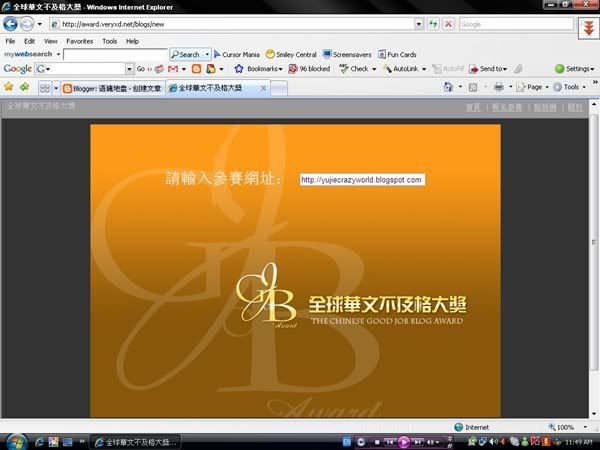The image size is (600, 450).
Task: Open the Page dropdown in command bar
Action: [x=533, y=87]
